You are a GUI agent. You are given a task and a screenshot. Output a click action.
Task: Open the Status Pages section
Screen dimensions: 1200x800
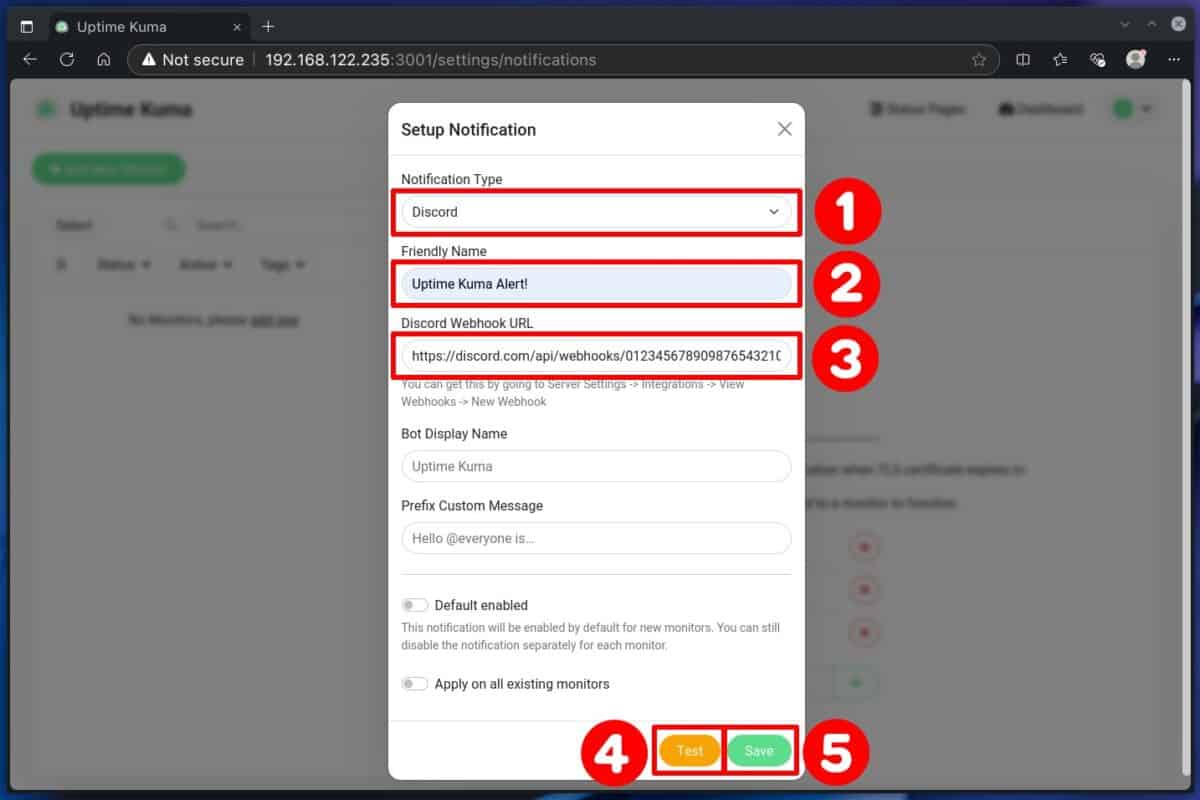[x=918, y=109]
